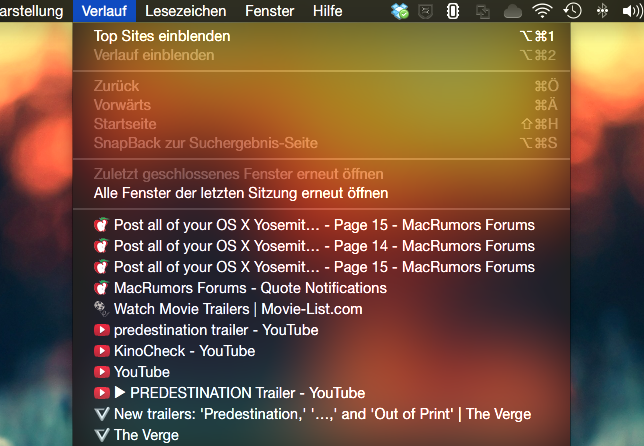Choose 'Alle Fenster der letzten Sitzung erneut öffnen'
644x446 pixels.
[x=322, y=193]
